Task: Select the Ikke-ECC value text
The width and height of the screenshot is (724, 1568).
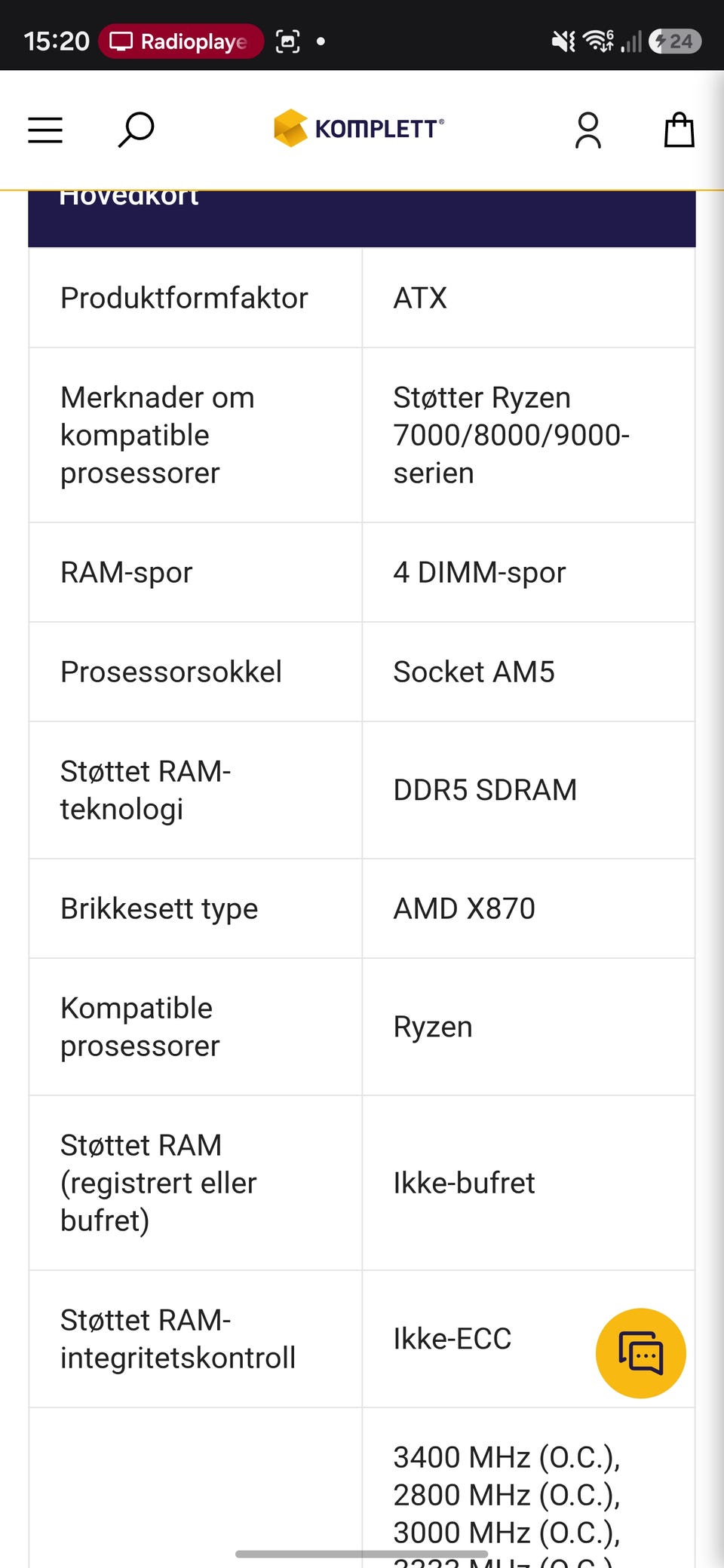Action: tap(452, 1339)
